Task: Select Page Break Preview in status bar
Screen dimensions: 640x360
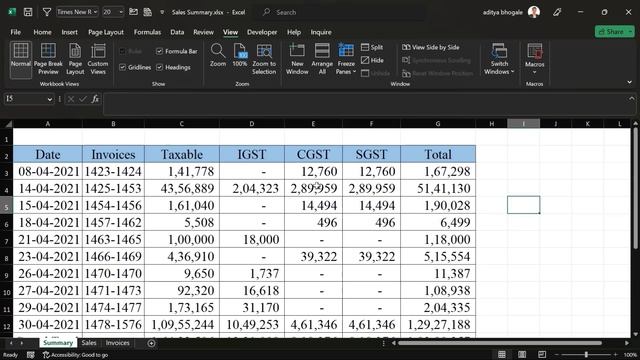Action: (542, 355)
